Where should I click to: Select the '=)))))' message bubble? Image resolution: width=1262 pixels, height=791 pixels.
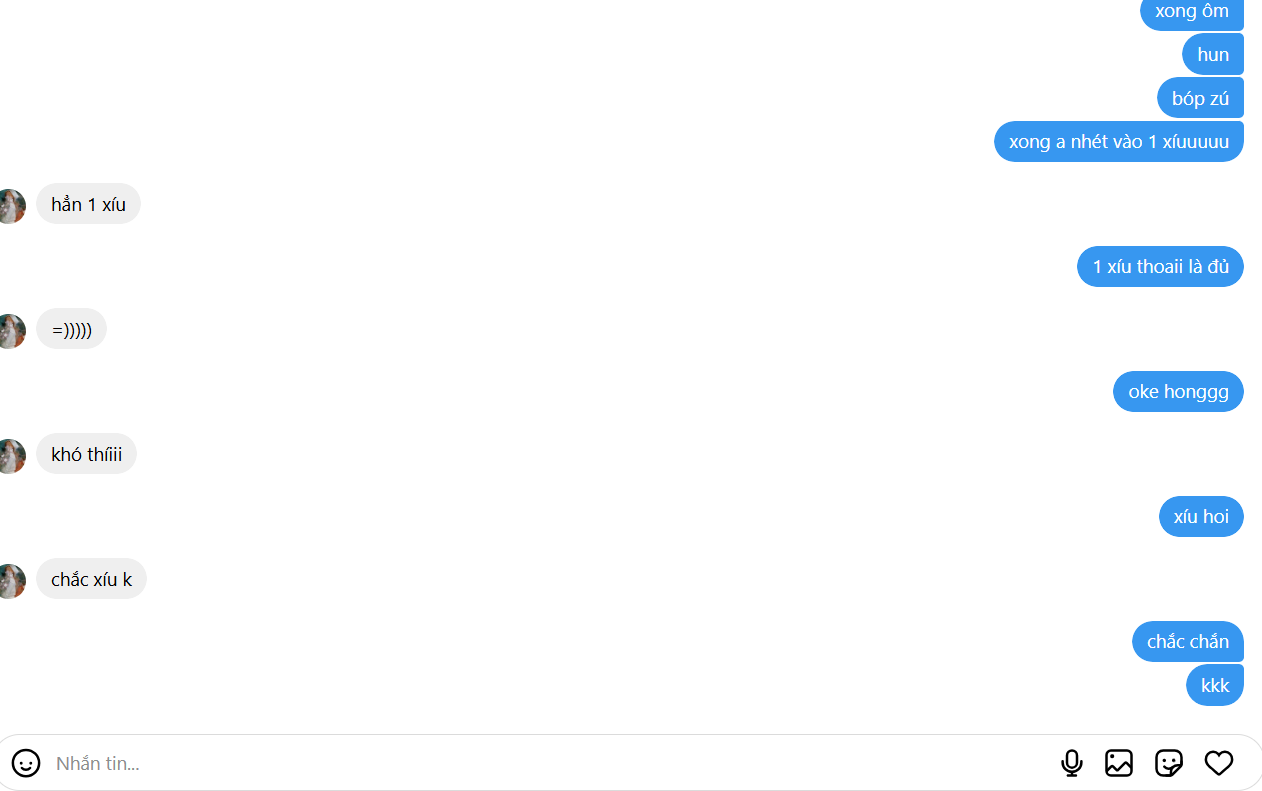pos(71,328)
